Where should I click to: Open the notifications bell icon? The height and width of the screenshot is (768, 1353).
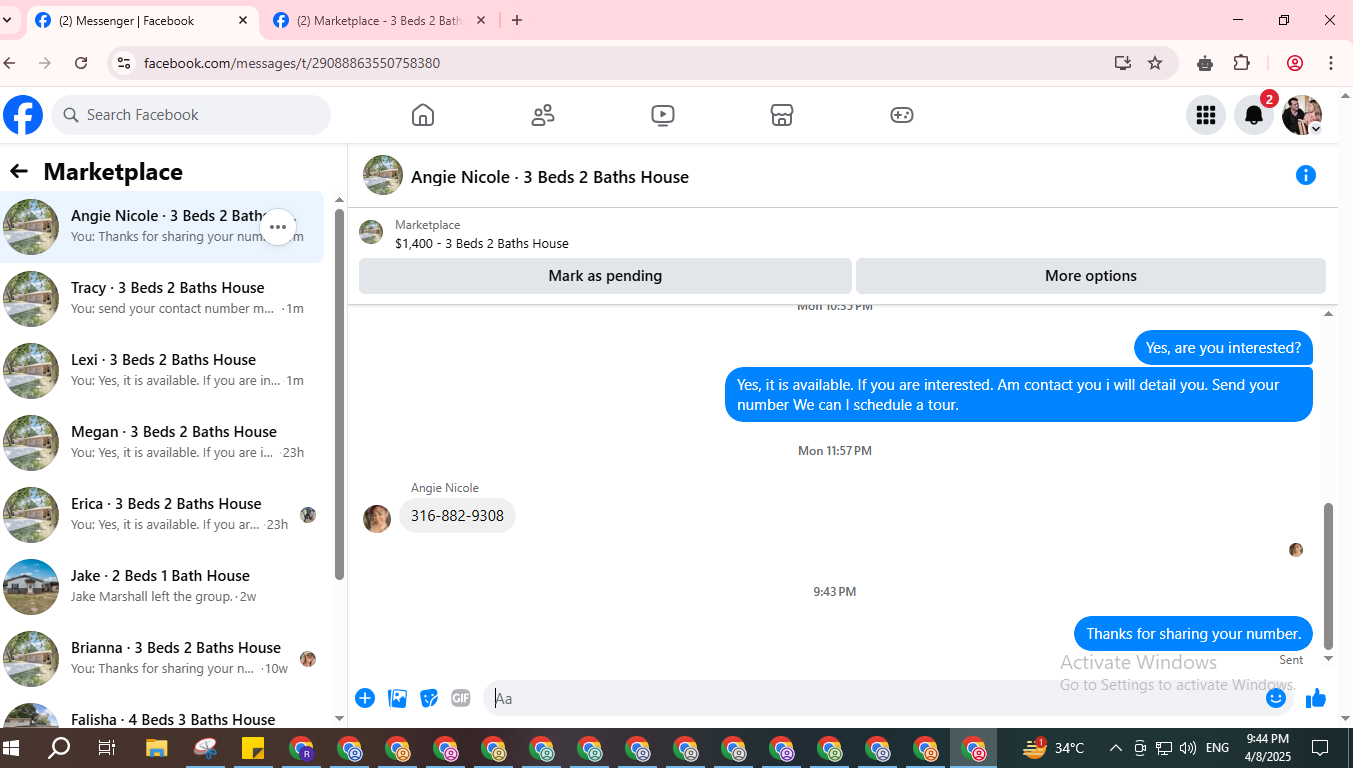pyautogui.click(x=1254, y=115)
